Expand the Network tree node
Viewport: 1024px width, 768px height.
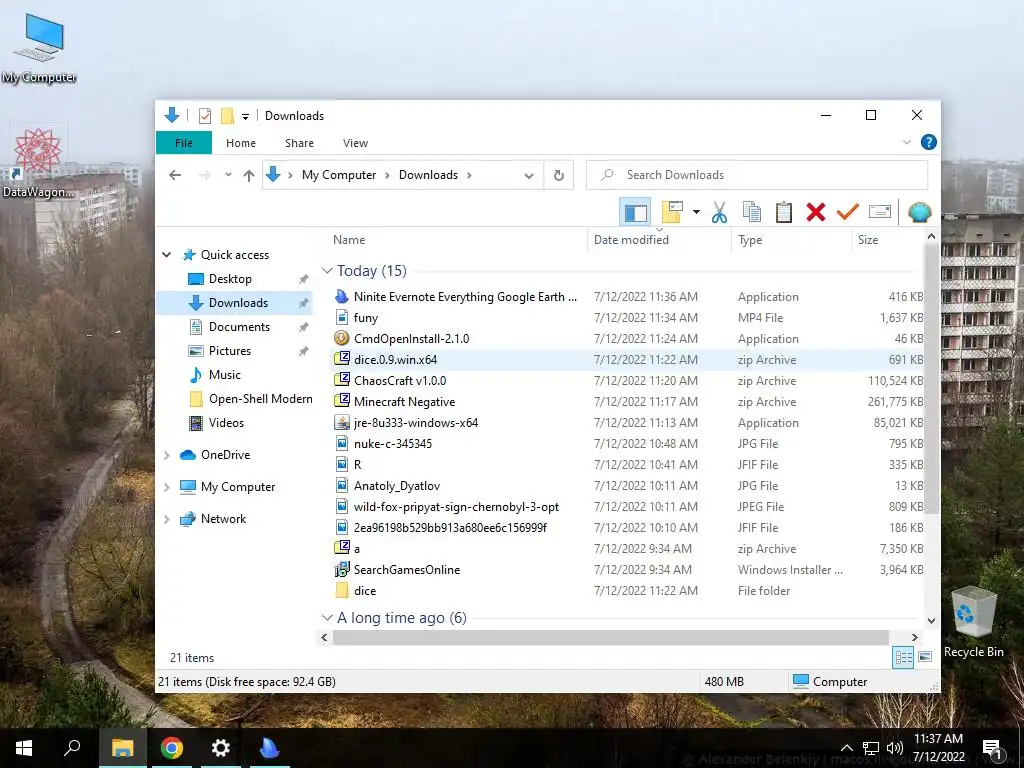click(x=167, y=519)
